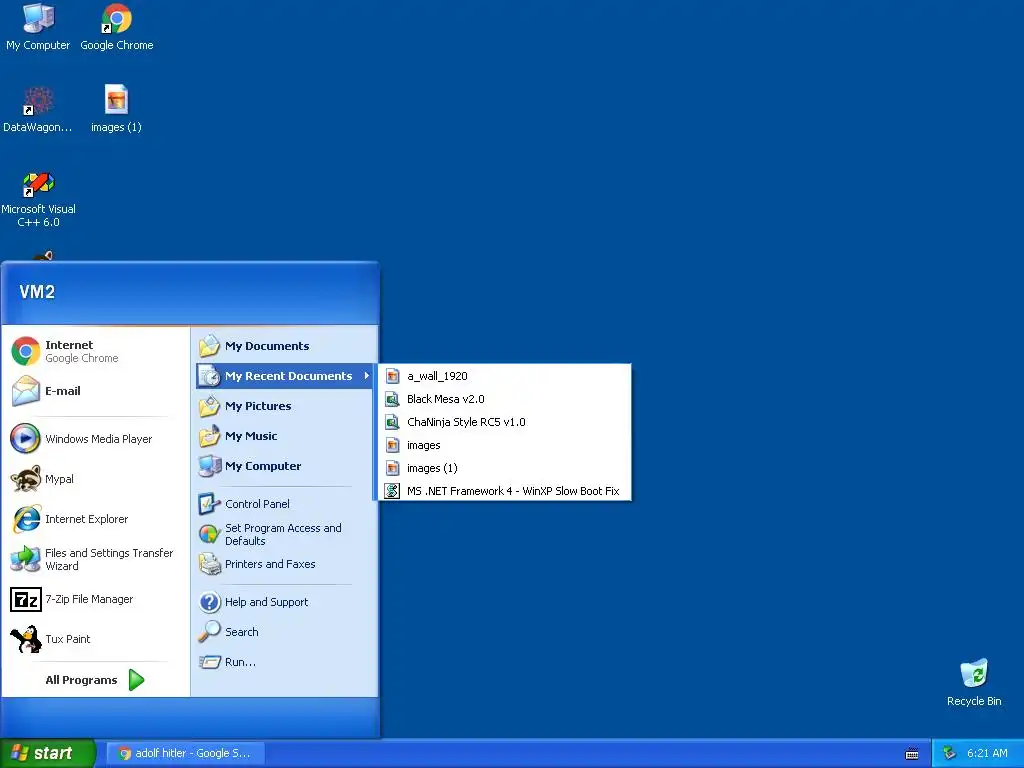Screen dimensions: 1024x768
Task: Click the network tray icon near clock
Action: click(x=949, y=754)
